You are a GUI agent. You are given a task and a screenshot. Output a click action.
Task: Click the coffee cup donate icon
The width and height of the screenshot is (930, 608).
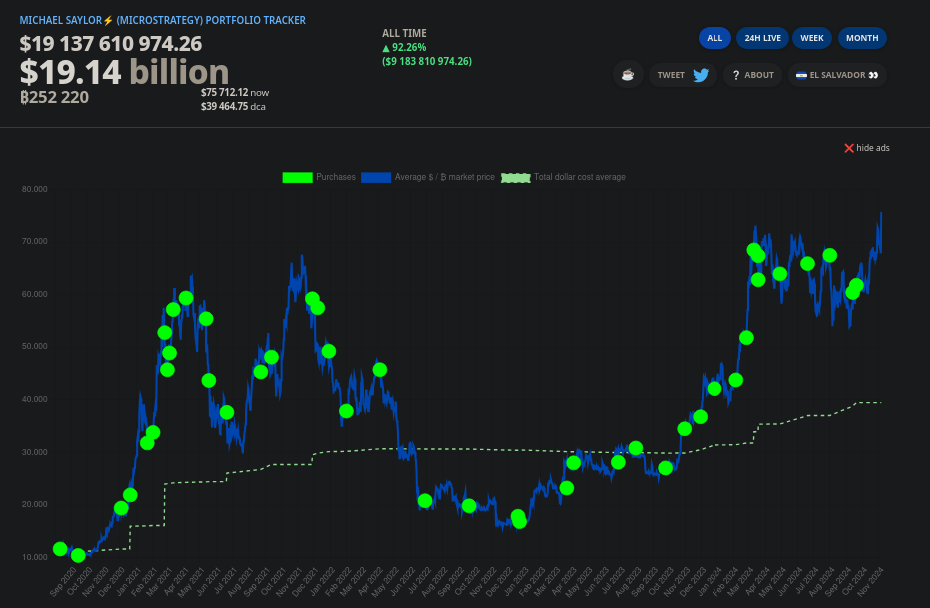628,75
